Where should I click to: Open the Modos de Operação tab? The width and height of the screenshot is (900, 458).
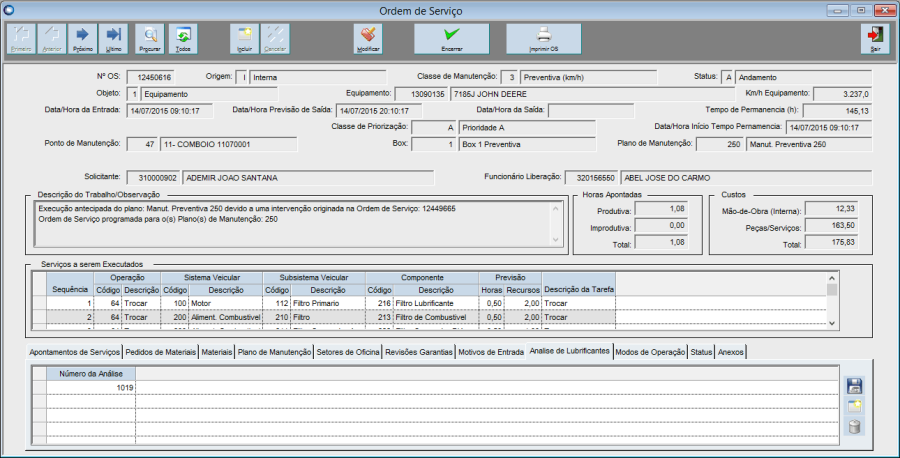[650, 352]
